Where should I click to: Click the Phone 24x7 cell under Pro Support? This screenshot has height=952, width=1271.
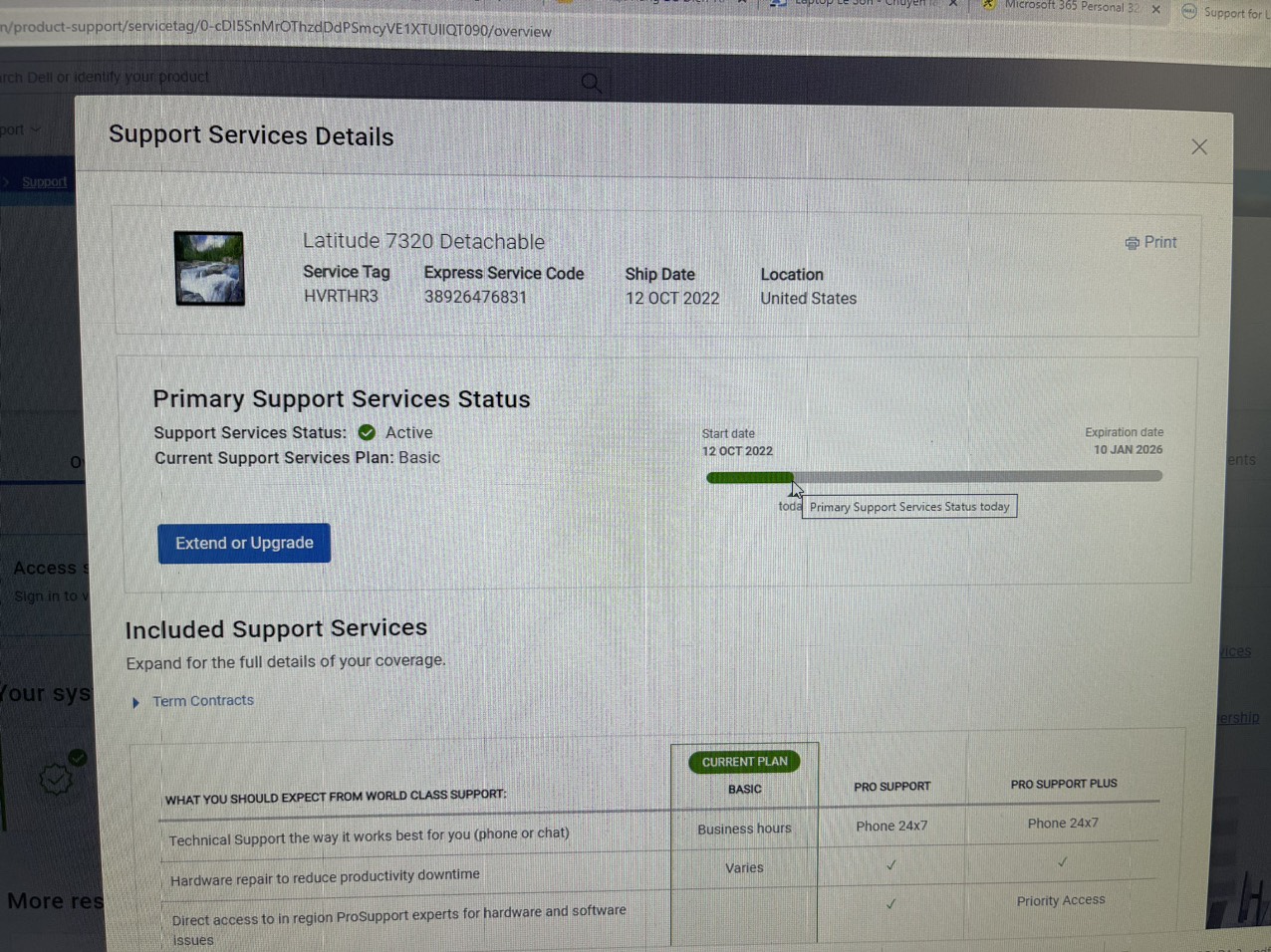(891, 826)
